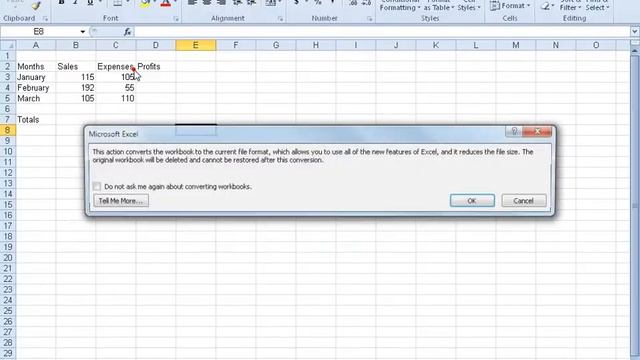
Task: Click March's expenses value 110
Action: click(x=116, y=98)
